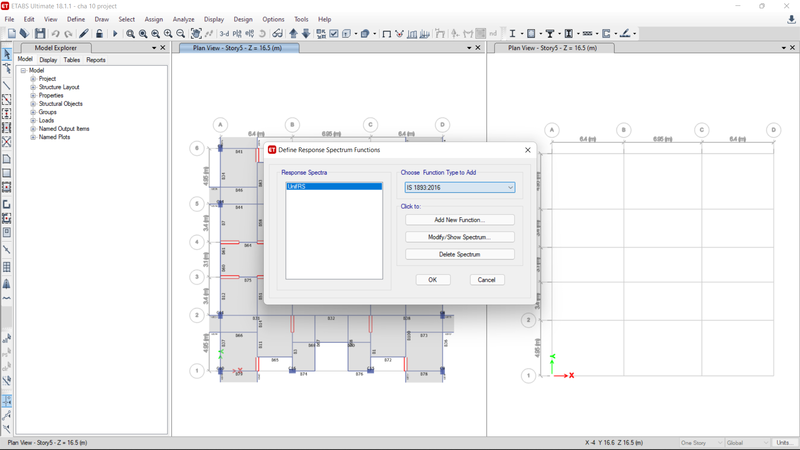The image size is (800, 450).
Task: Click the Delete Spectrum button
Action: pos(460,254)
